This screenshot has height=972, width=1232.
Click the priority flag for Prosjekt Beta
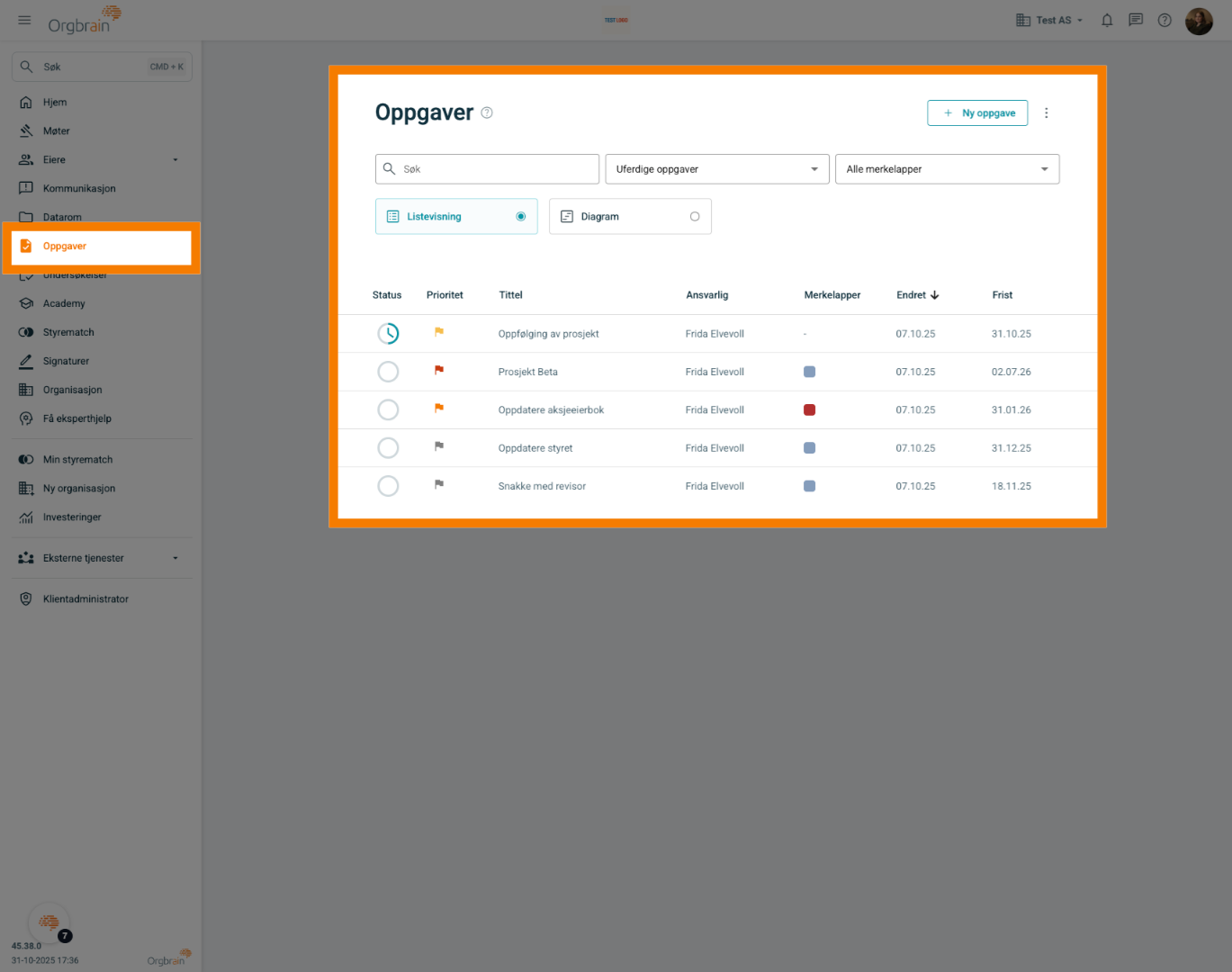[439, 370]
